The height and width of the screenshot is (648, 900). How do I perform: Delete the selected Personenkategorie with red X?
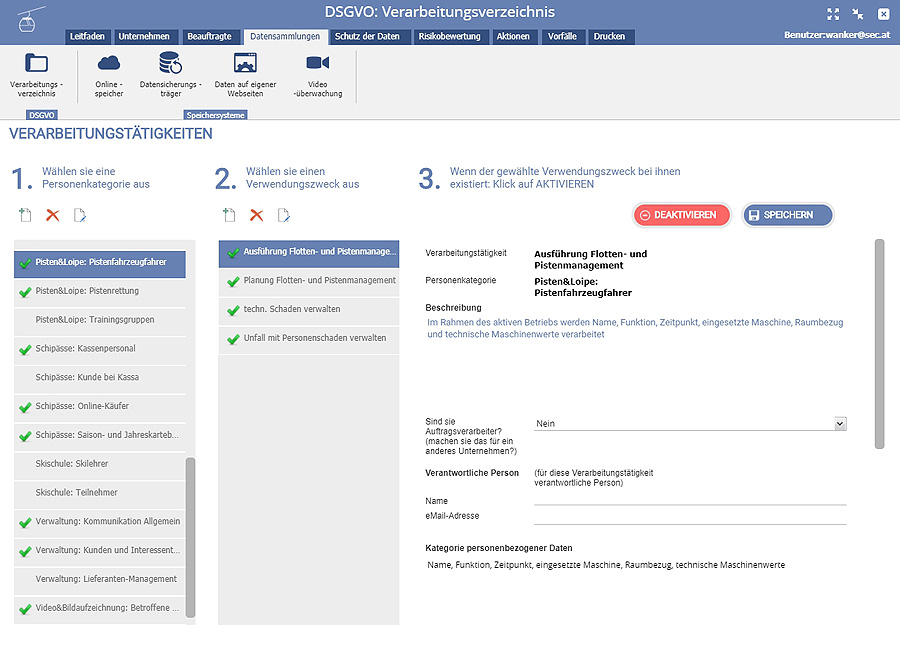coord(53,215)
